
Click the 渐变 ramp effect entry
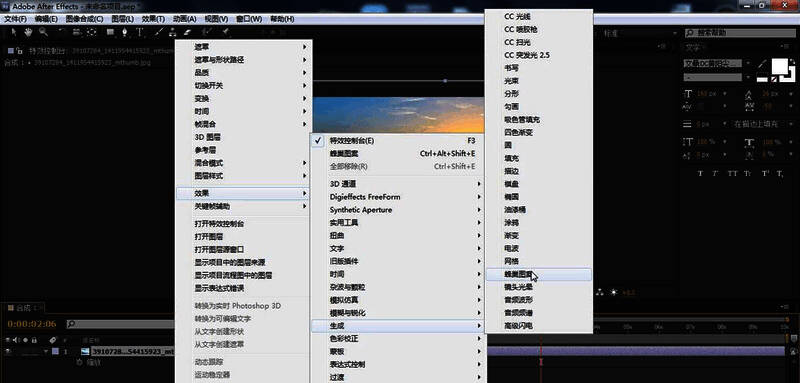pyautogui.click(x=539, y=236)
